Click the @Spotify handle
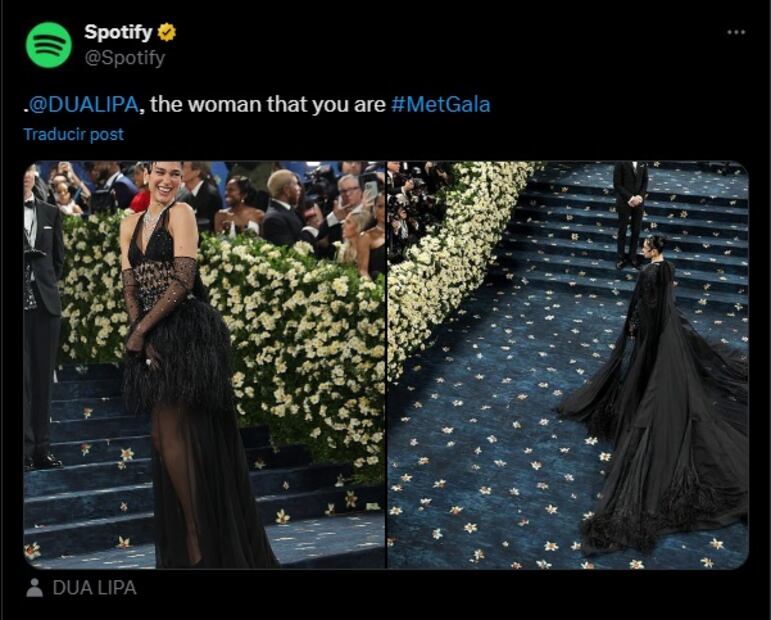This screenshot has height=620, width=771. (124, 58)
